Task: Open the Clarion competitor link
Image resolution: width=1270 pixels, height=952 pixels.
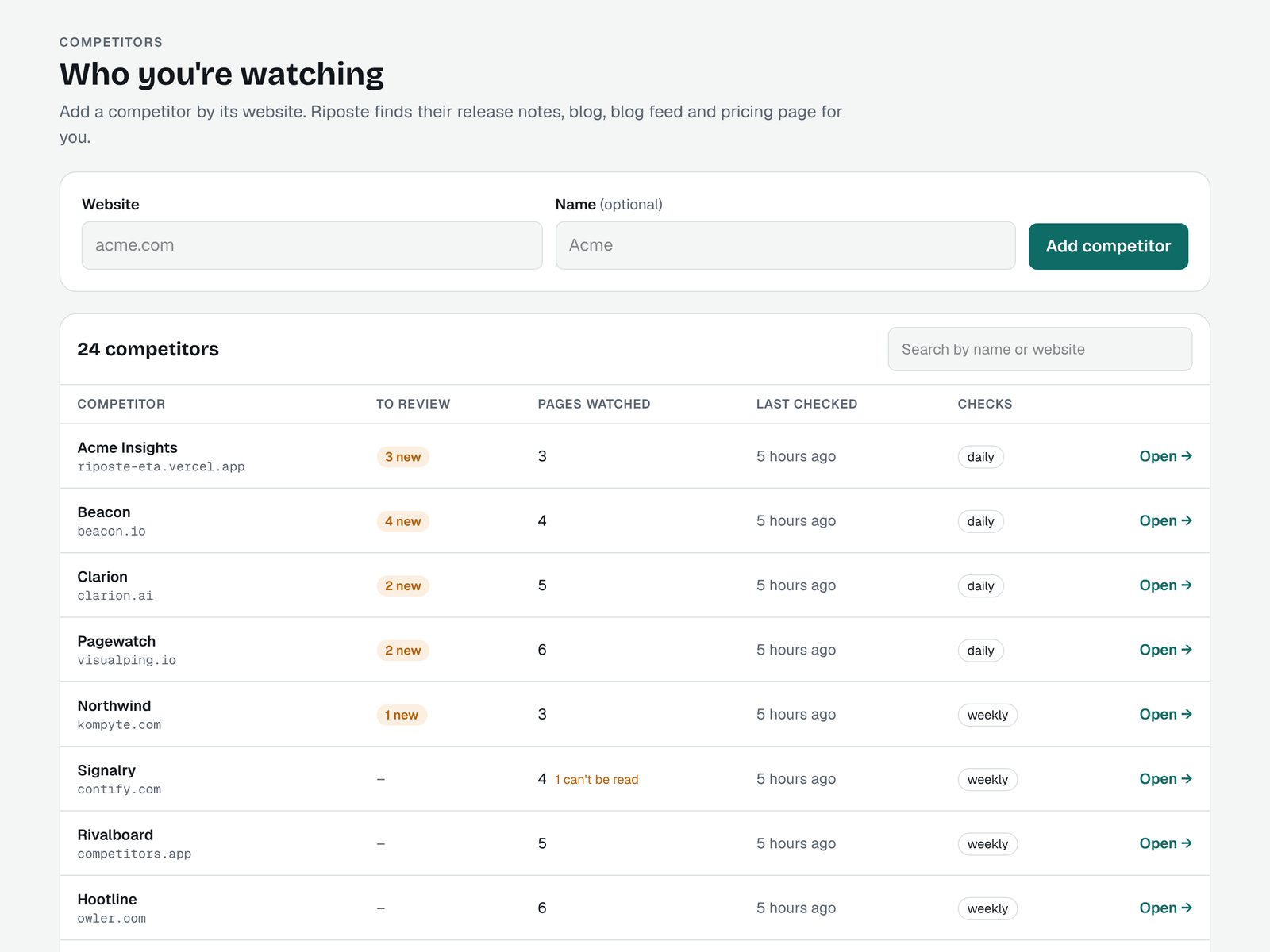Action: coord(1165,585)
